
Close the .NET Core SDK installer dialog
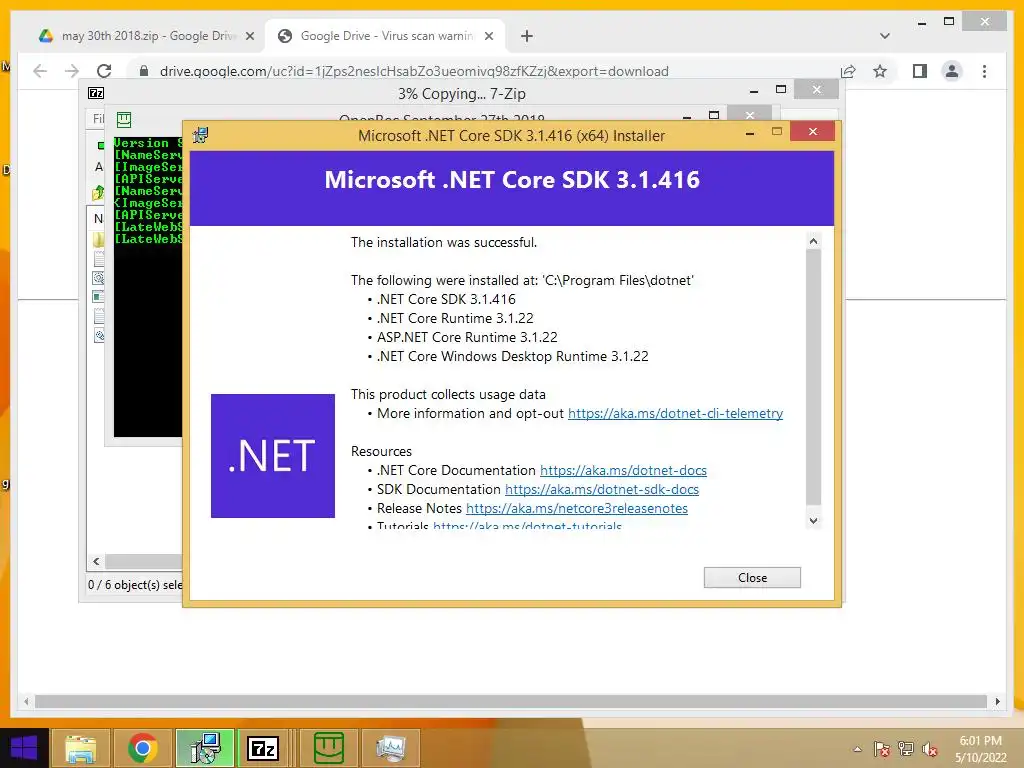[x=752, y=577]
